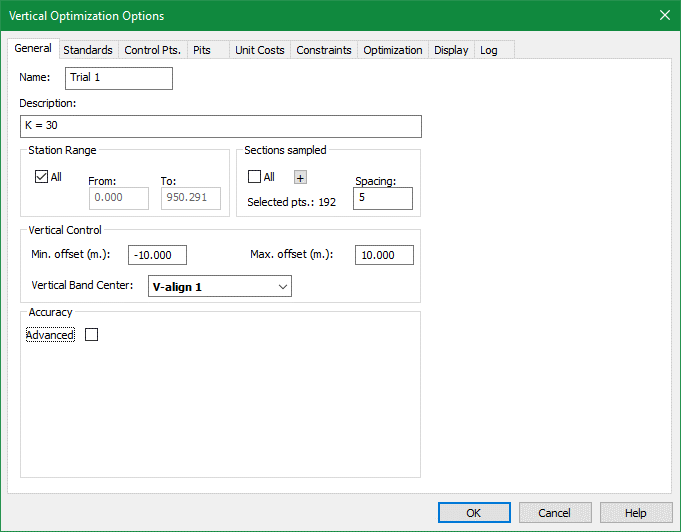The height and width of the screenshot is (532, 681).
Task: Show the Constraints tab
Action: pos(324,50)
